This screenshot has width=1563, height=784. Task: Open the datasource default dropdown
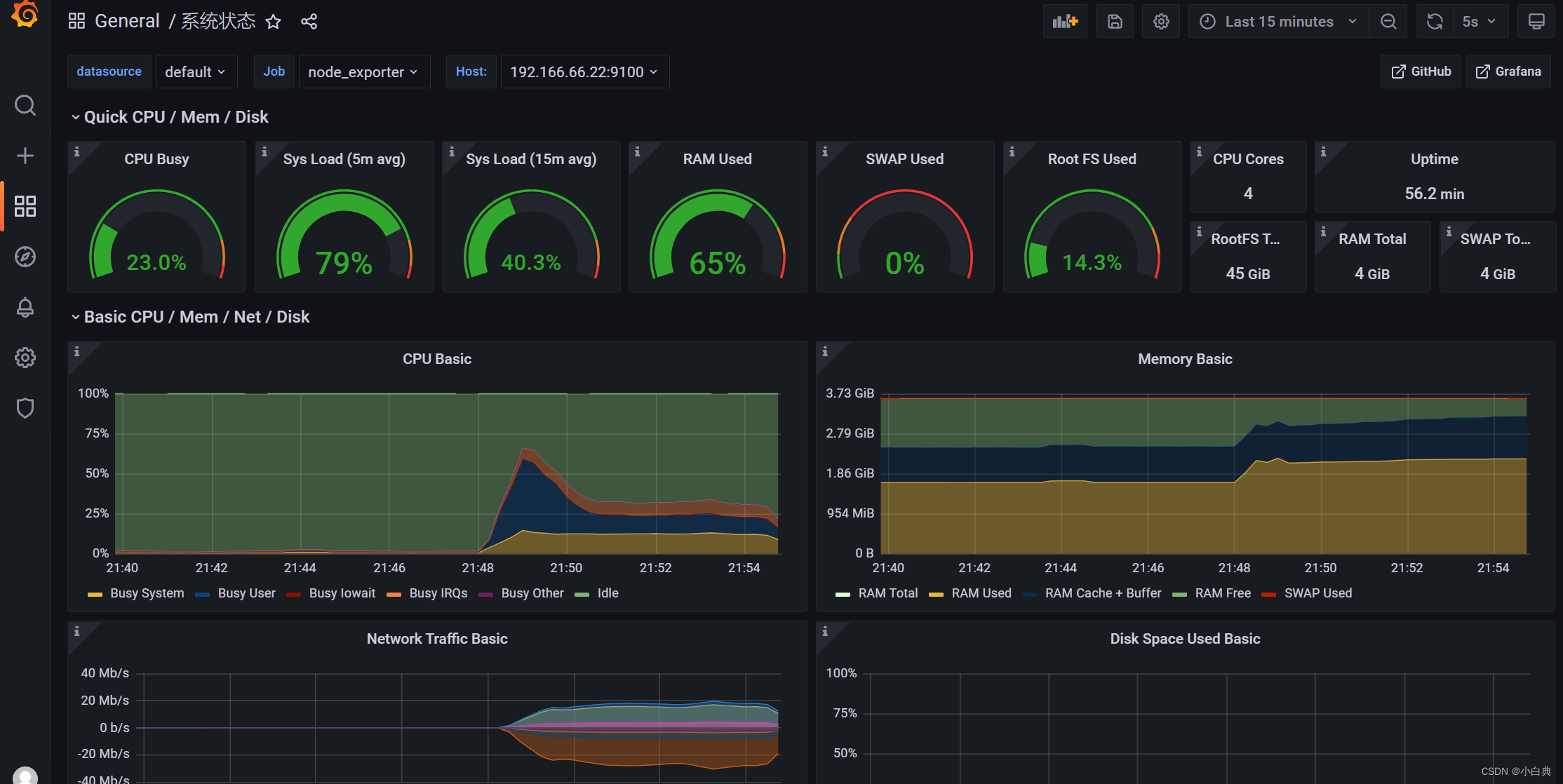(x=196, y=72)
